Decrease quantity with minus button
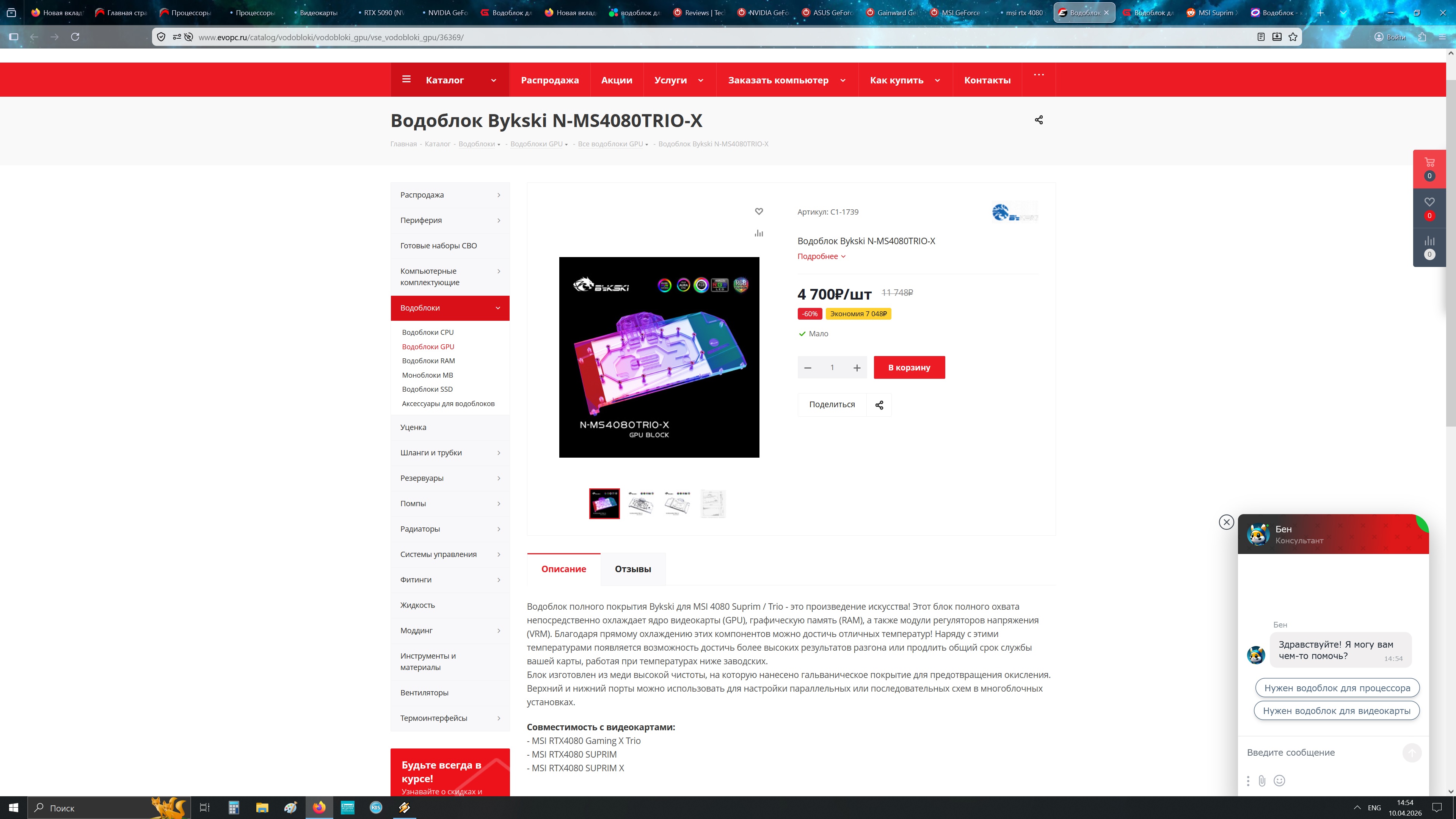The image size is (1456, 819). click(808, 367)
